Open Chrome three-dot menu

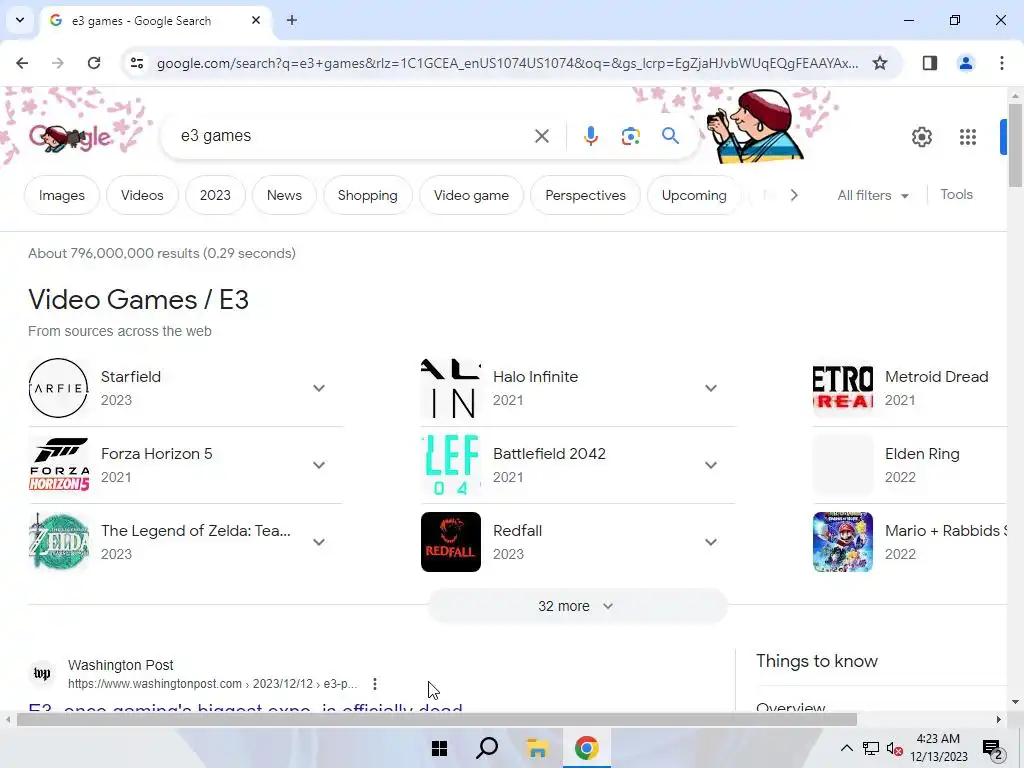pos(1002,63)
